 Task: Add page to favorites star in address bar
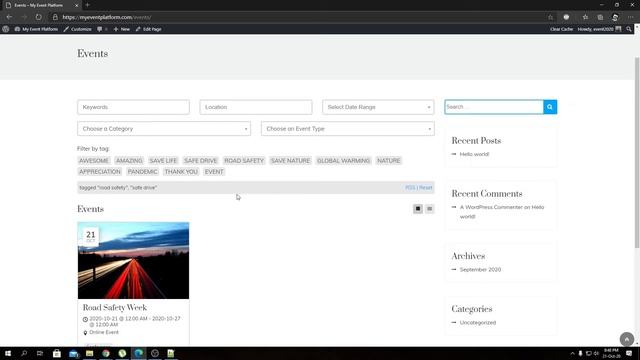[x=550, y=17]
